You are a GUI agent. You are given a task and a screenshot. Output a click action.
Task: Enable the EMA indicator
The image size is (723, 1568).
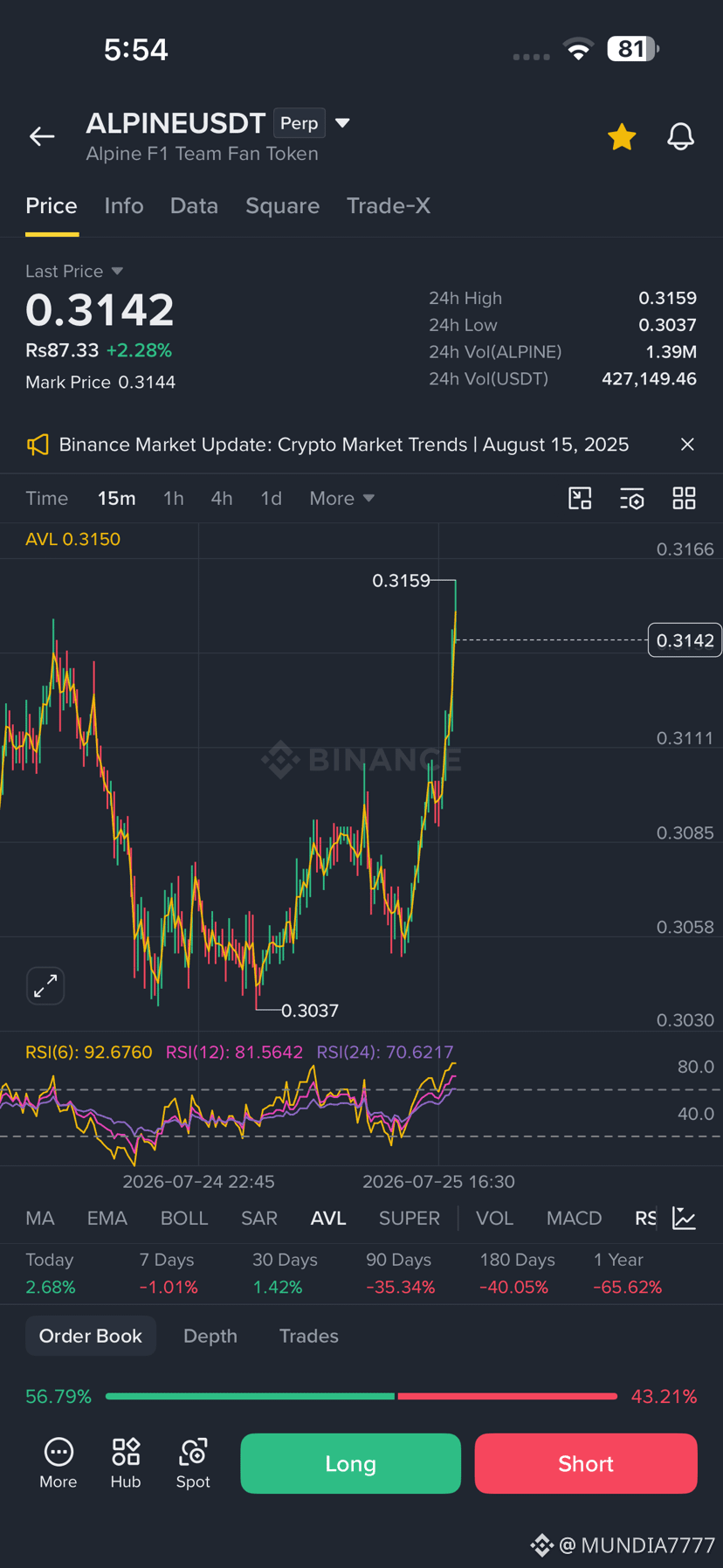click(107, 1219)
